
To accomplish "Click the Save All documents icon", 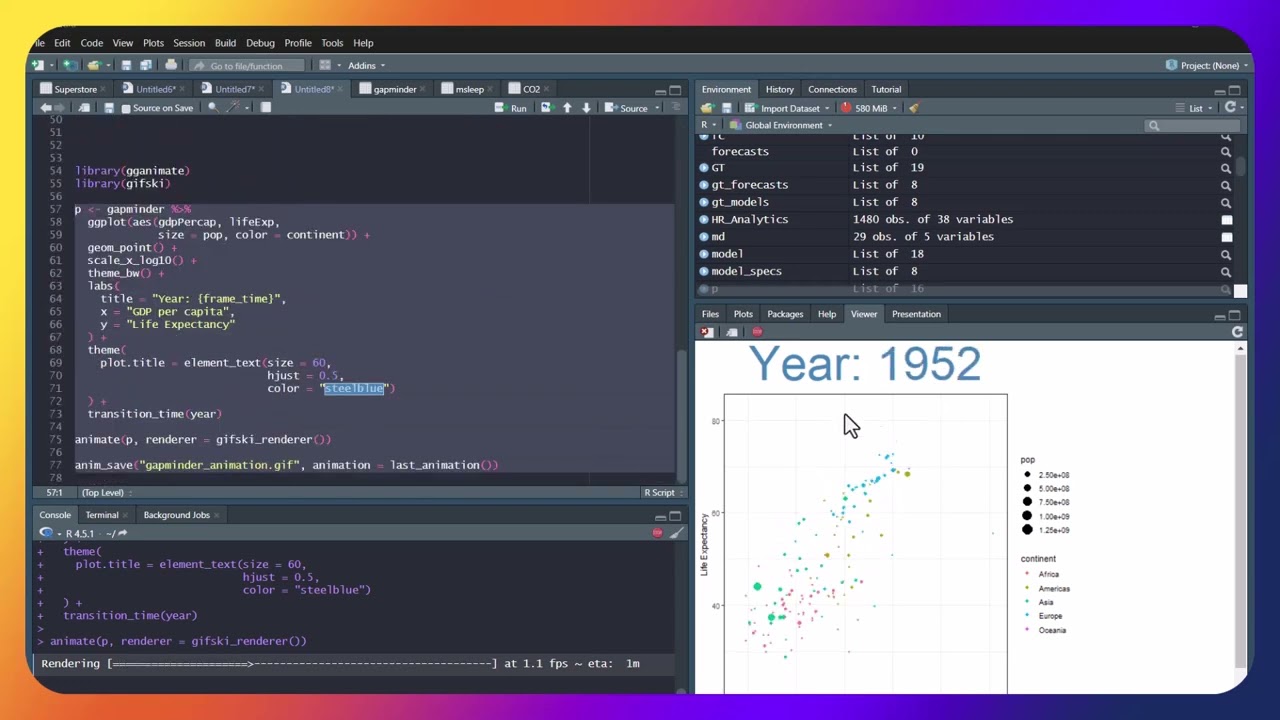I will [x=145, y=65].
